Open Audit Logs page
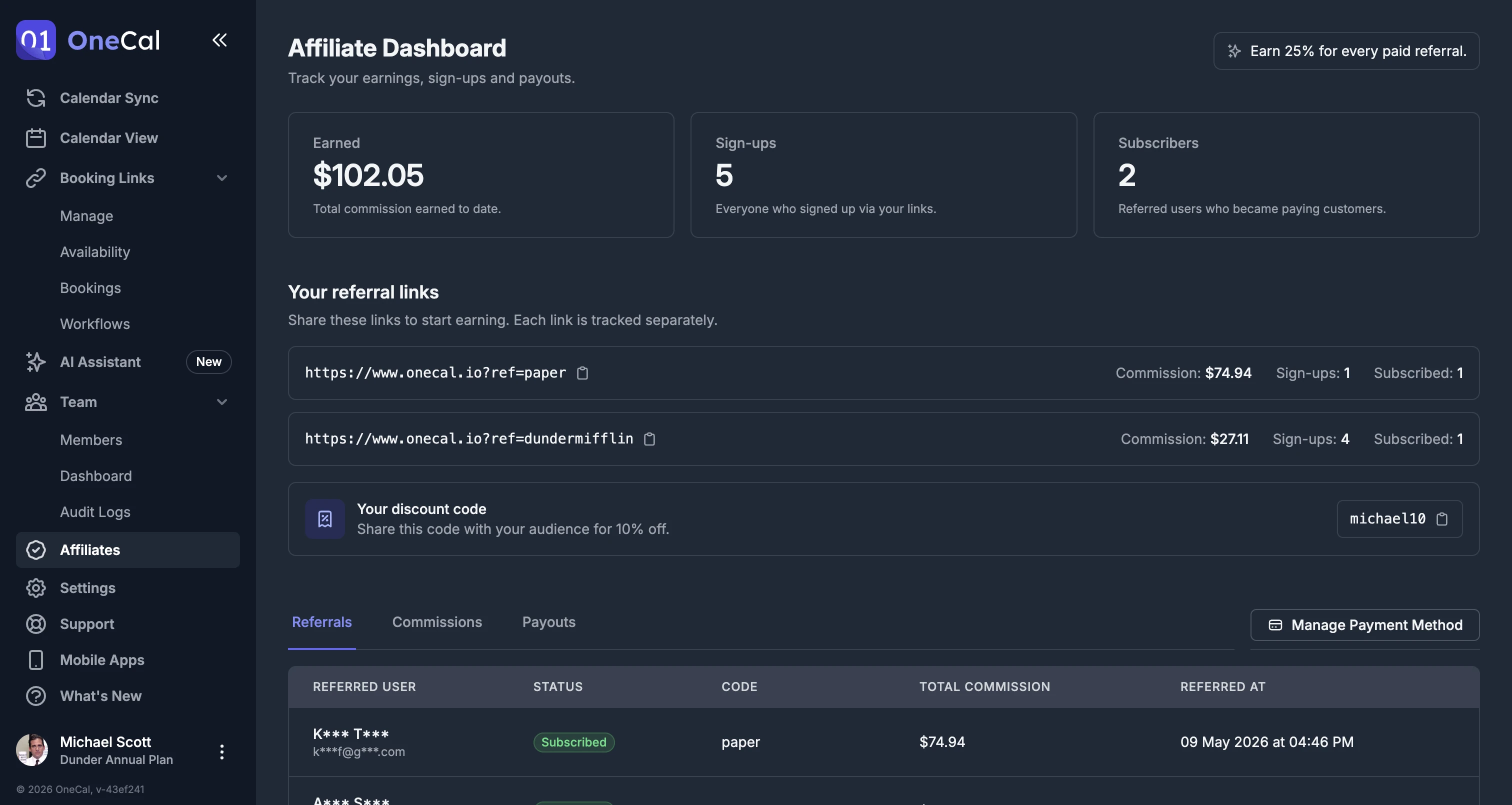The image size is (1512, 805). point(95,512)
